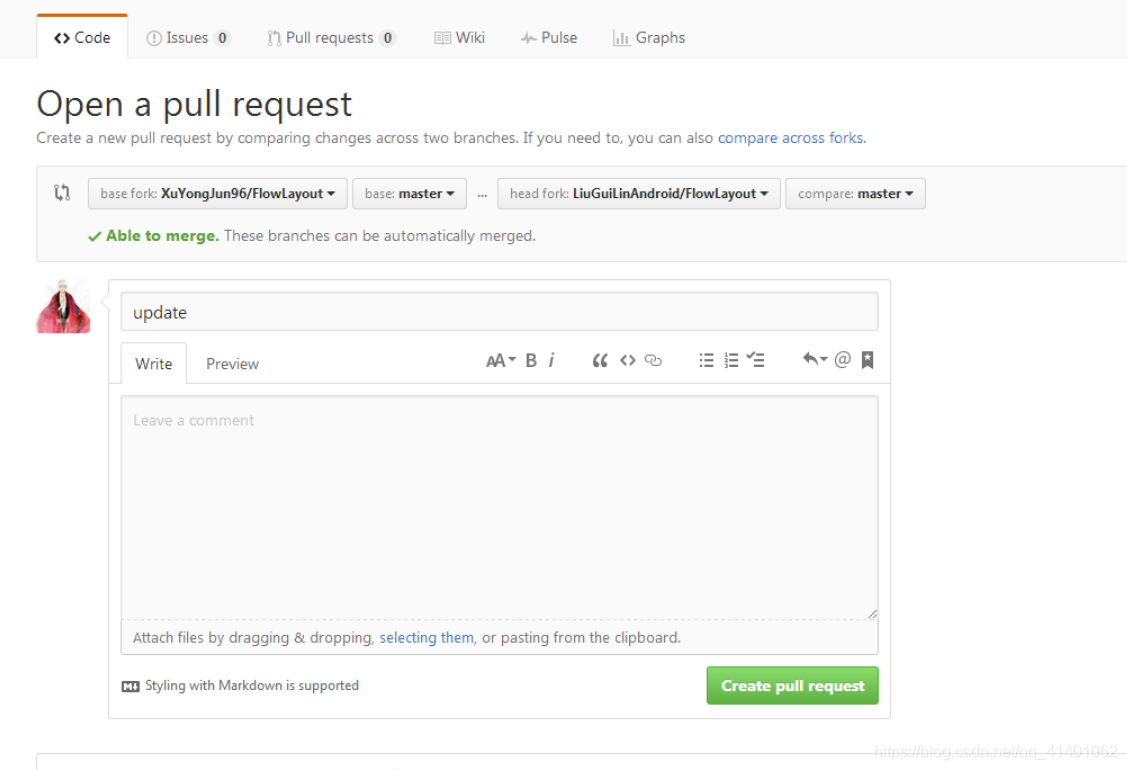Click the bookmark reference icon
The height and width of the screenshot is (770, 1127).
tap(868, 359)
